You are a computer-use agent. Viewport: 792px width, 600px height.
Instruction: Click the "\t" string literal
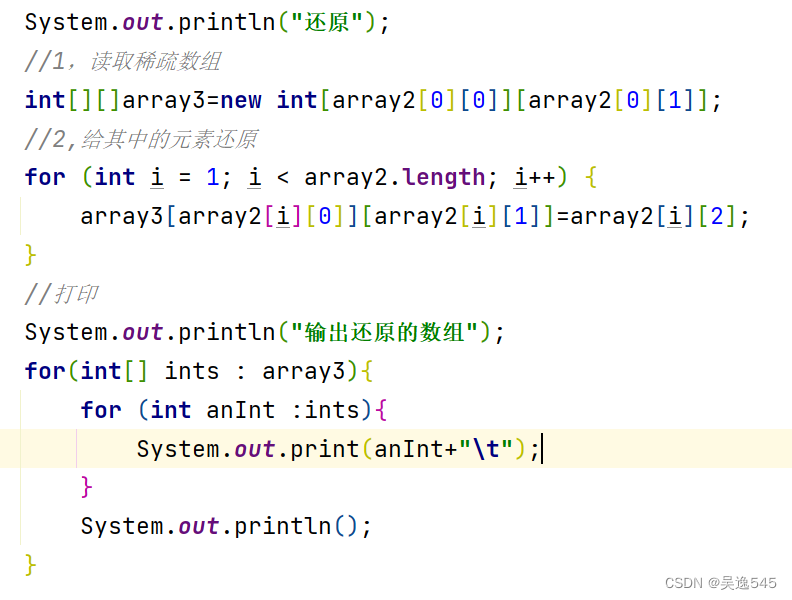point(486,449)
